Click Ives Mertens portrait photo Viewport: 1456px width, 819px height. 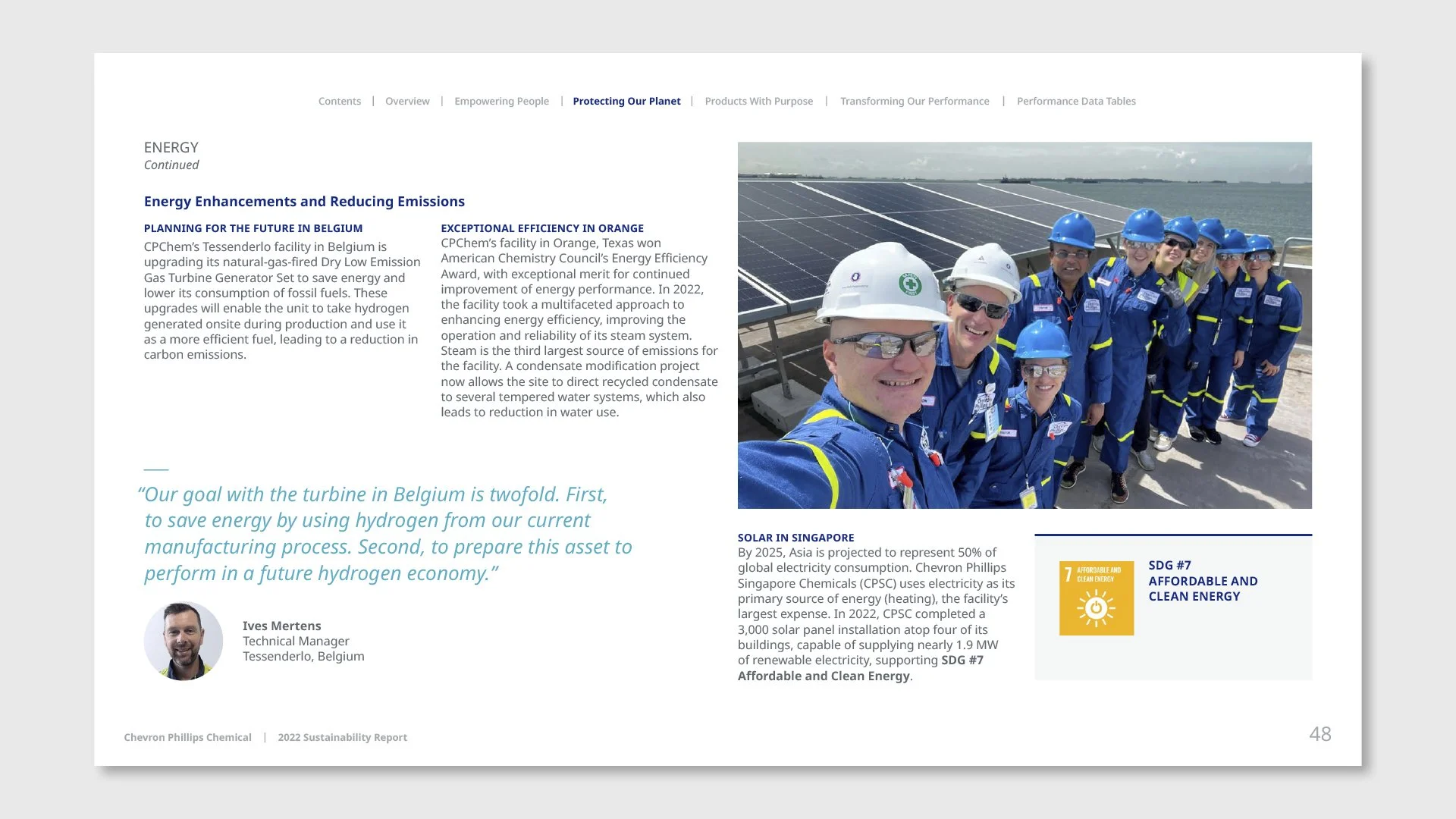pyautogui.click(x=184, y=641)
